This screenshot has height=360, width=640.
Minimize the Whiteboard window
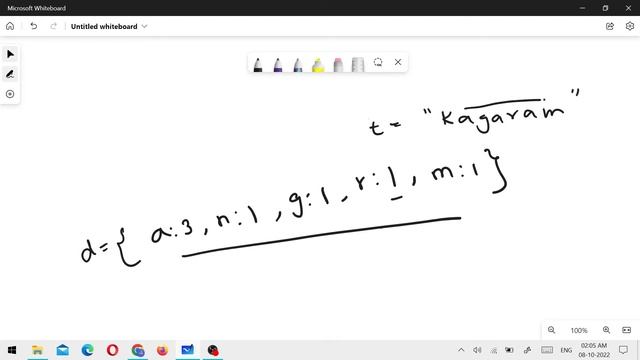582,8
